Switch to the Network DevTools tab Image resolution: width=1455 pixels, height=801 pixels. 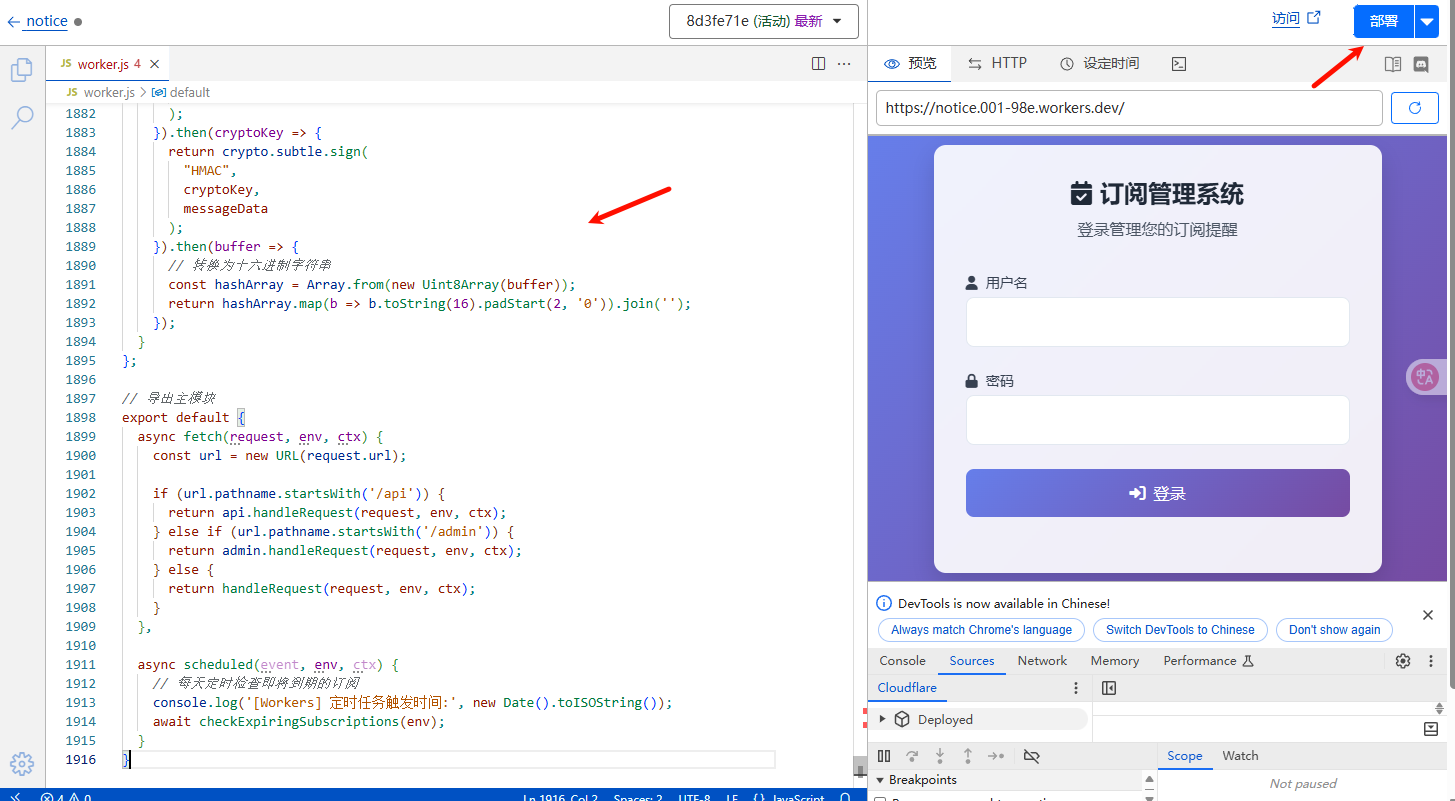pos(1042,661)
